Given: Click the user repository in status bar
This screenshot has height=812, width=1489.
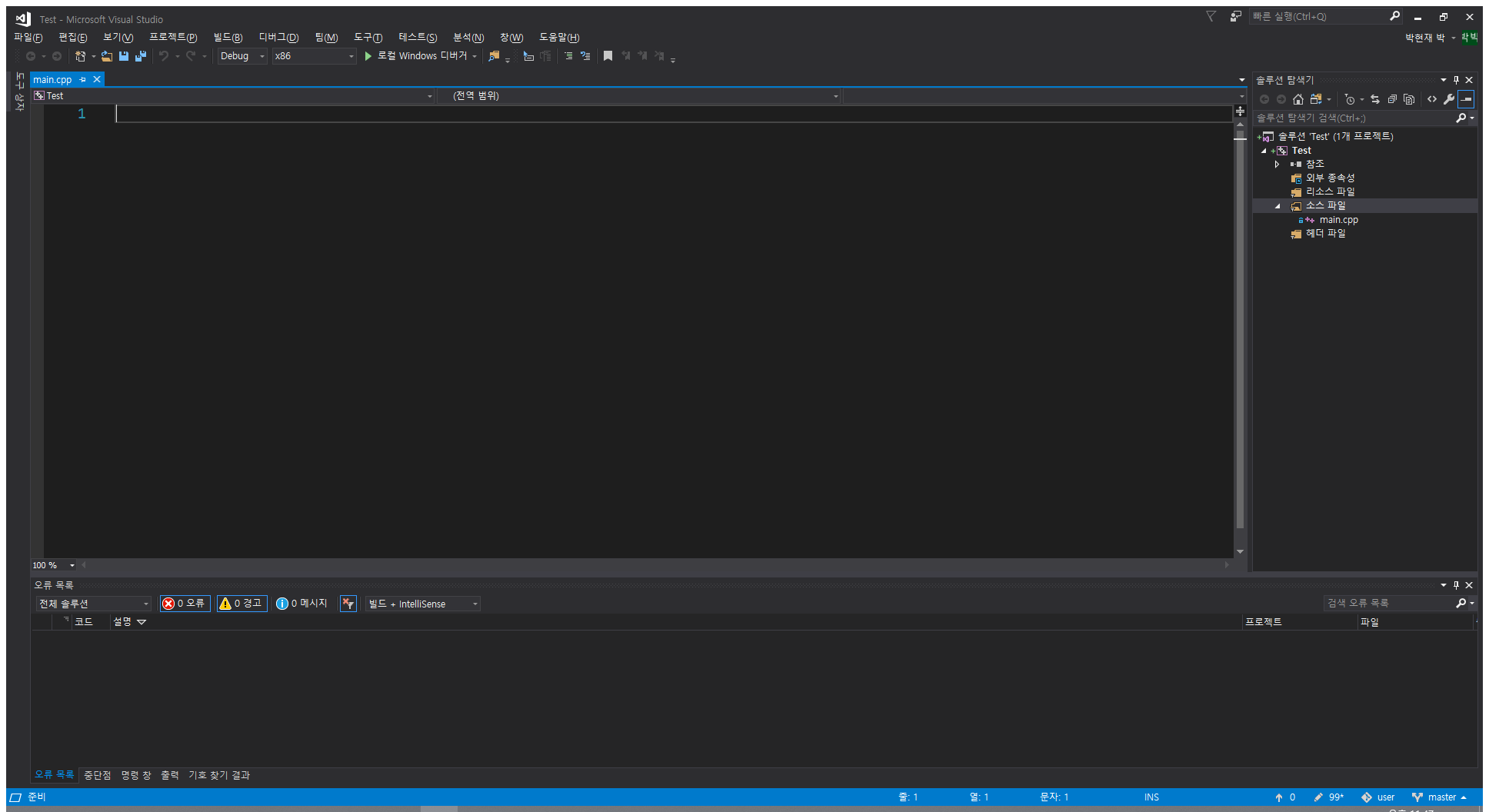Looking at the screenshot, I should [1378, 797].
